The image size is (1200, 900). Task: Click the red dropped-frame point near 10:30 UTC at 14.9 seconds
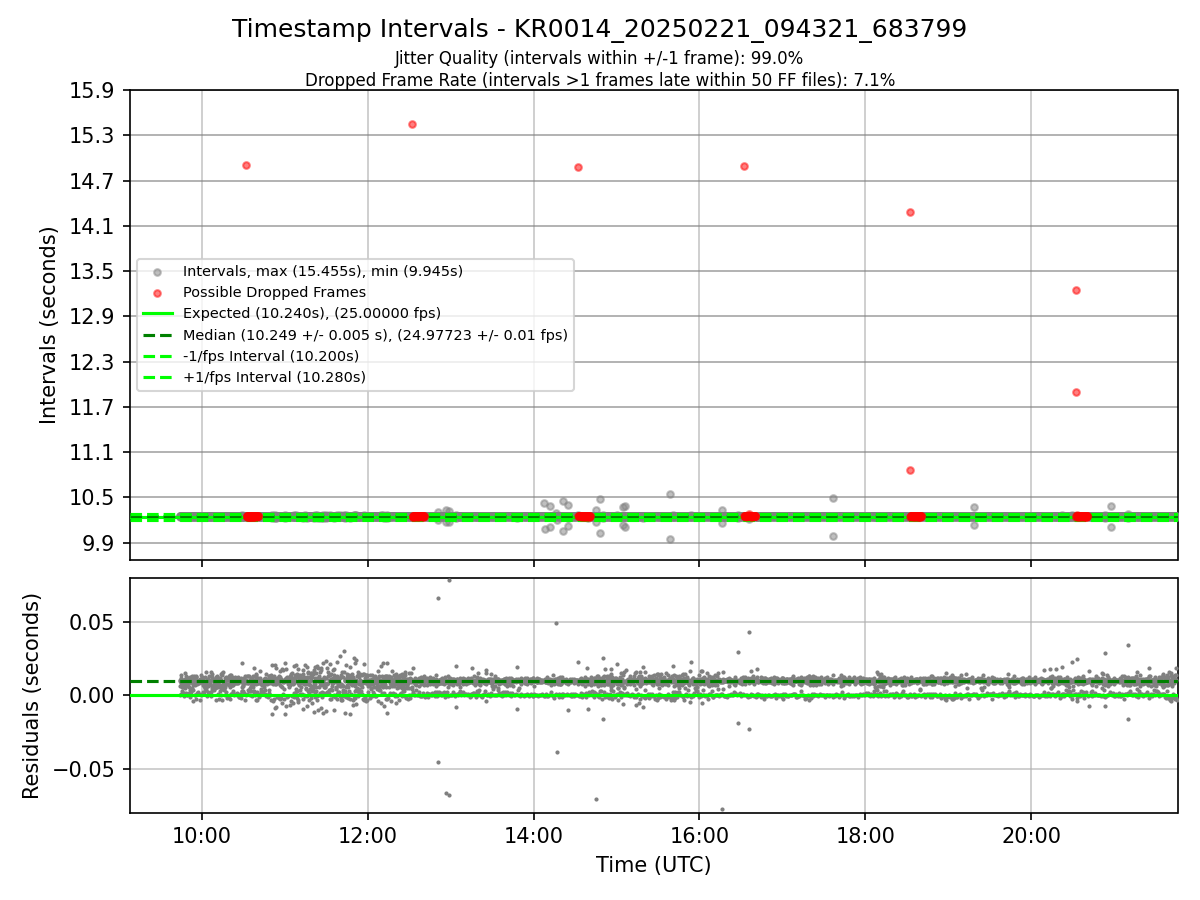[246, 165]
